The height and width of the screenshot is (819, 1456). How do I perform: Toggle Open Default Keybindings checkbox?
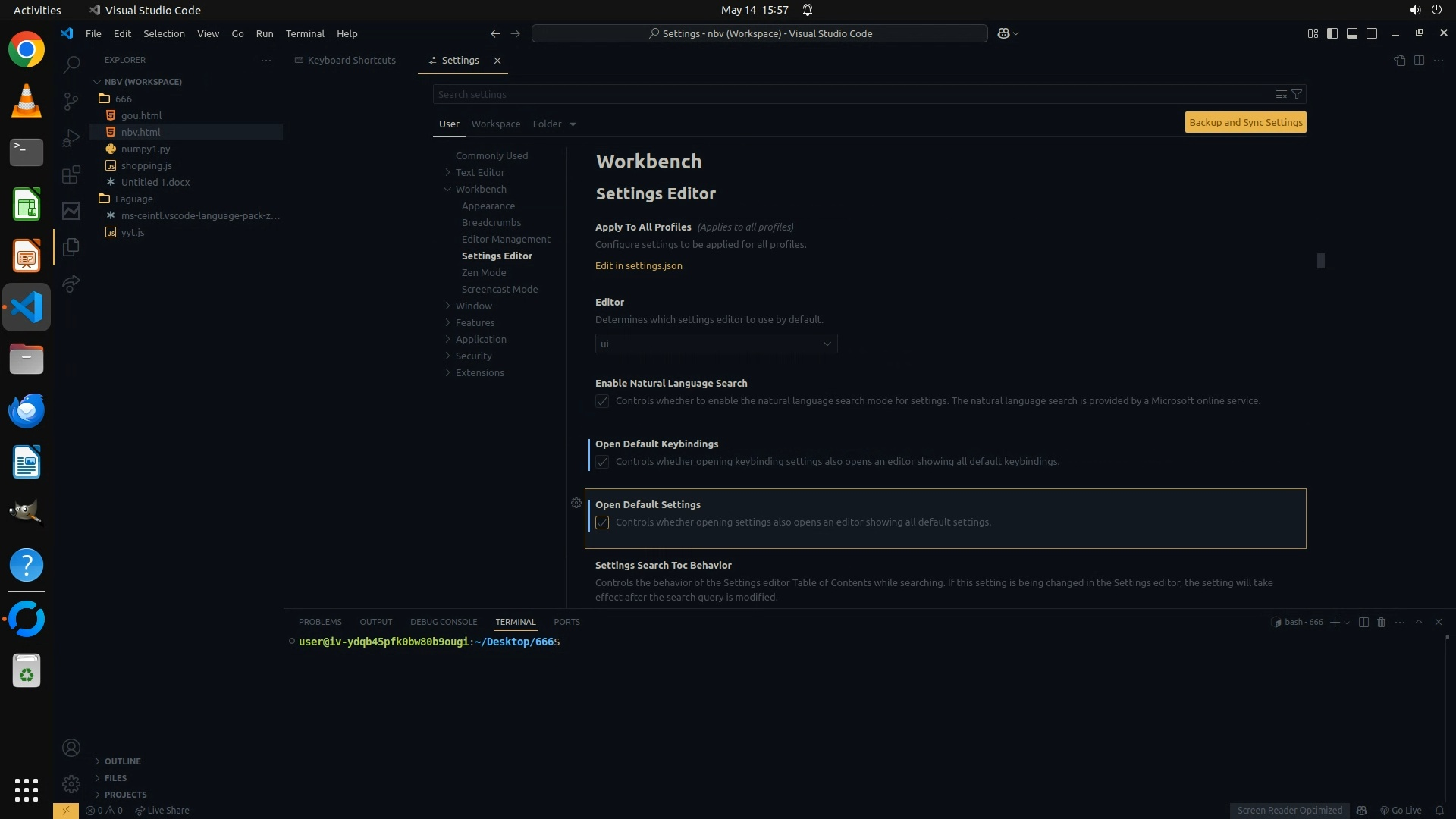coord(602,462)
